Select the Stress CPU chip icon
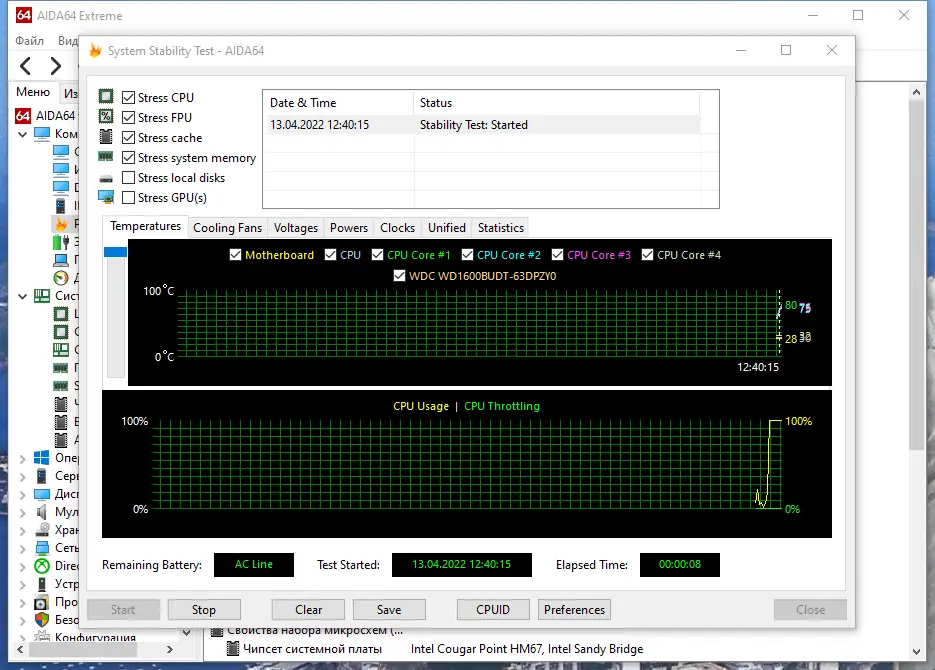Viewport: 935px width, 670px height. click(106, 97)
